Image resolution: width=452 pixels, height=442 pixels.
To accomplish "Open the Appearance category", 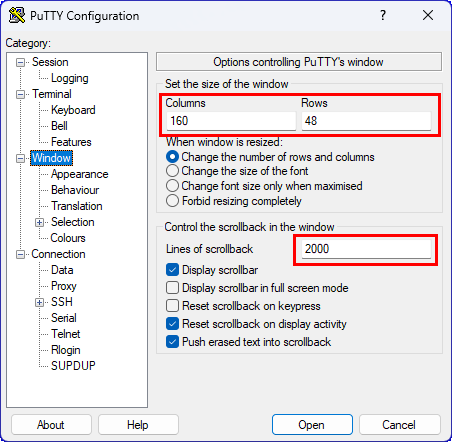I will (x=80, y=174).
